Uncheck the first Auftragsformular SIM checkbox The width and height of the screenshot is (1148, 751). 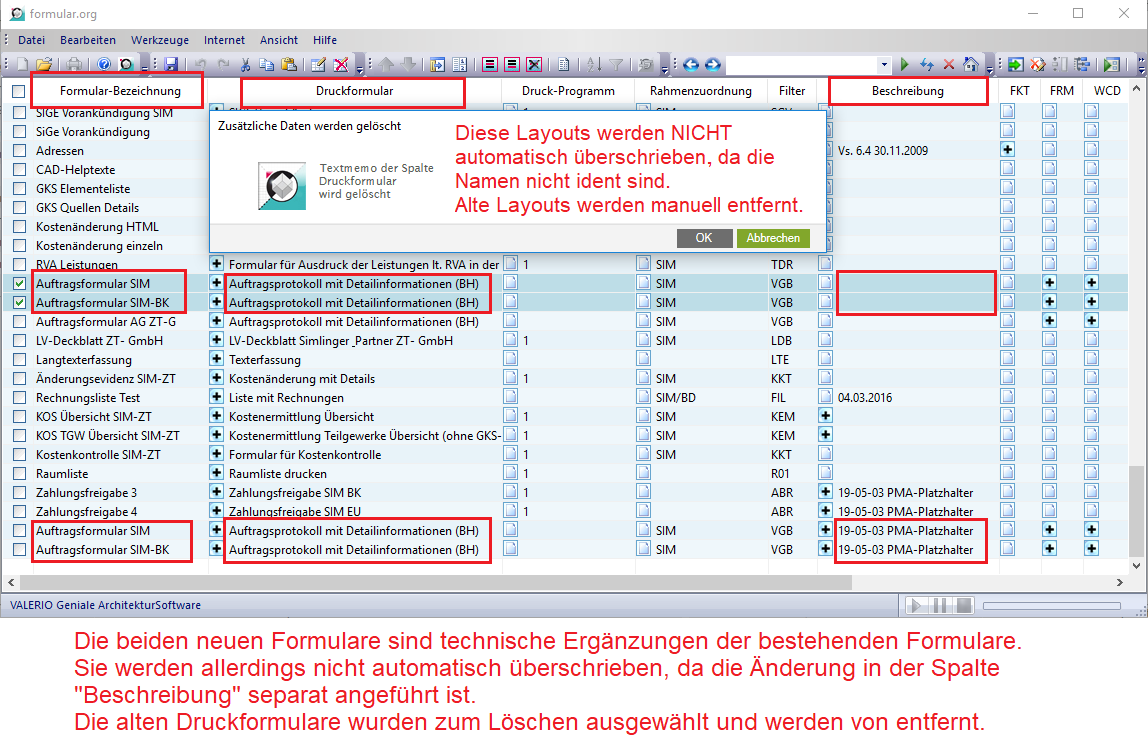(19, 284)
